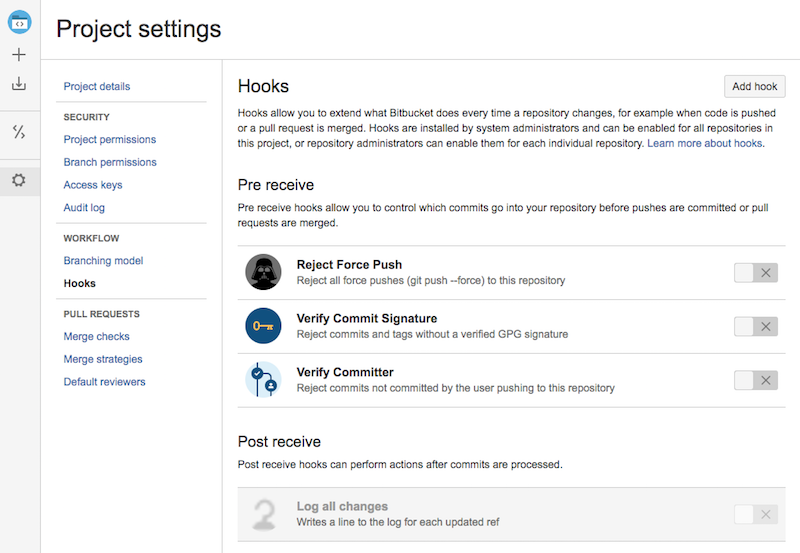Image resolution: width=800 pixels, height=553 pixels.
Task: Click the Verify Committer hook icon
Action: point(263,380)
